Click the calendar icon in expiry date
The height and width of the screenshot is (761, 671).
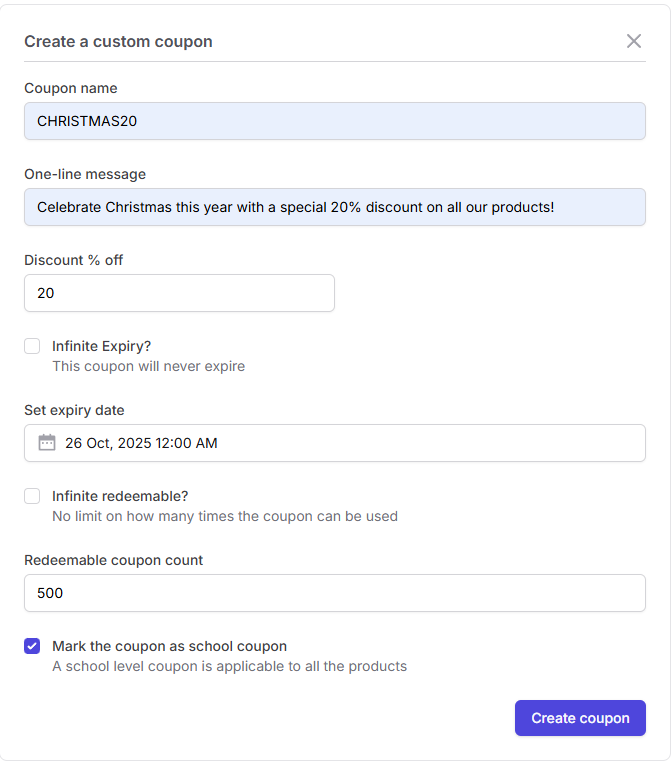[x=46, y=443]
